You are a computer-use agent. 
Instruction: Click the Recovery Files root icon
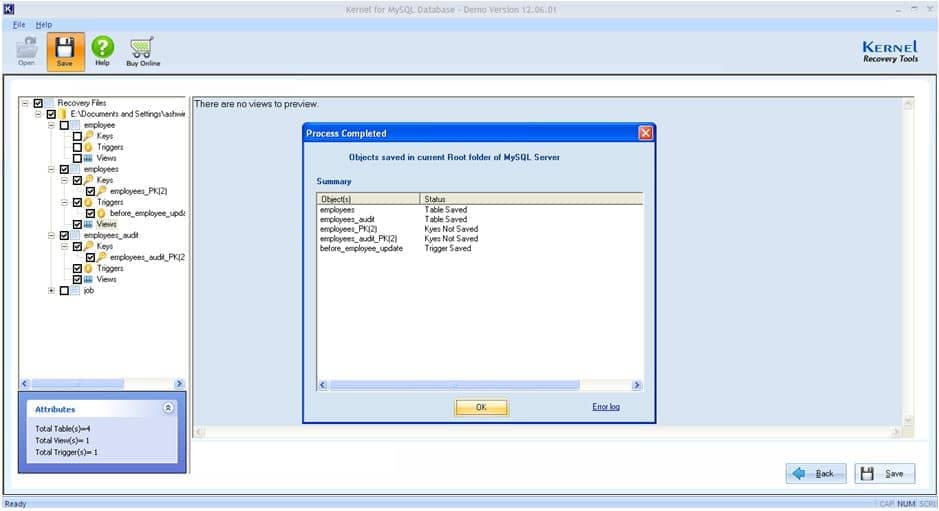tap(50, 103)
